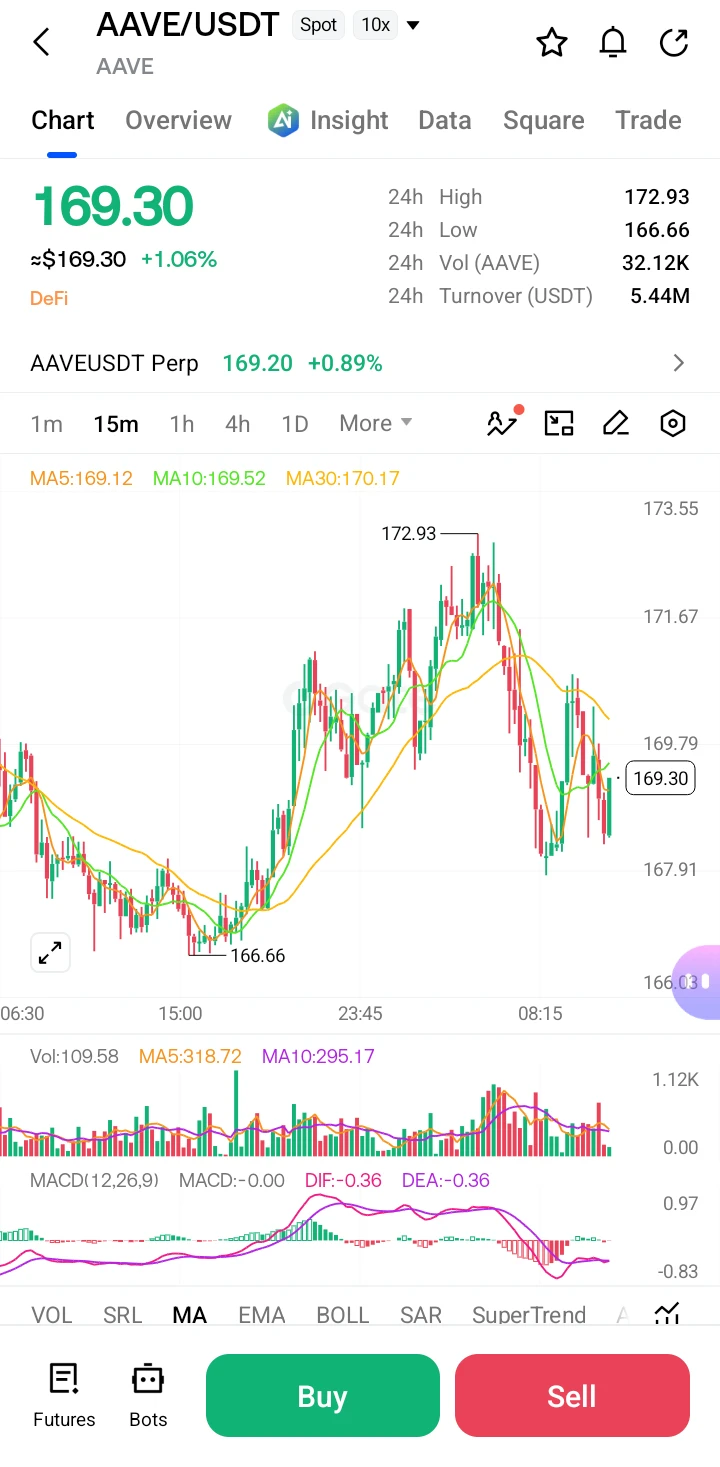Open Bots from bottom bar
The image size is (720, 1467).
tap(148, 1395)
